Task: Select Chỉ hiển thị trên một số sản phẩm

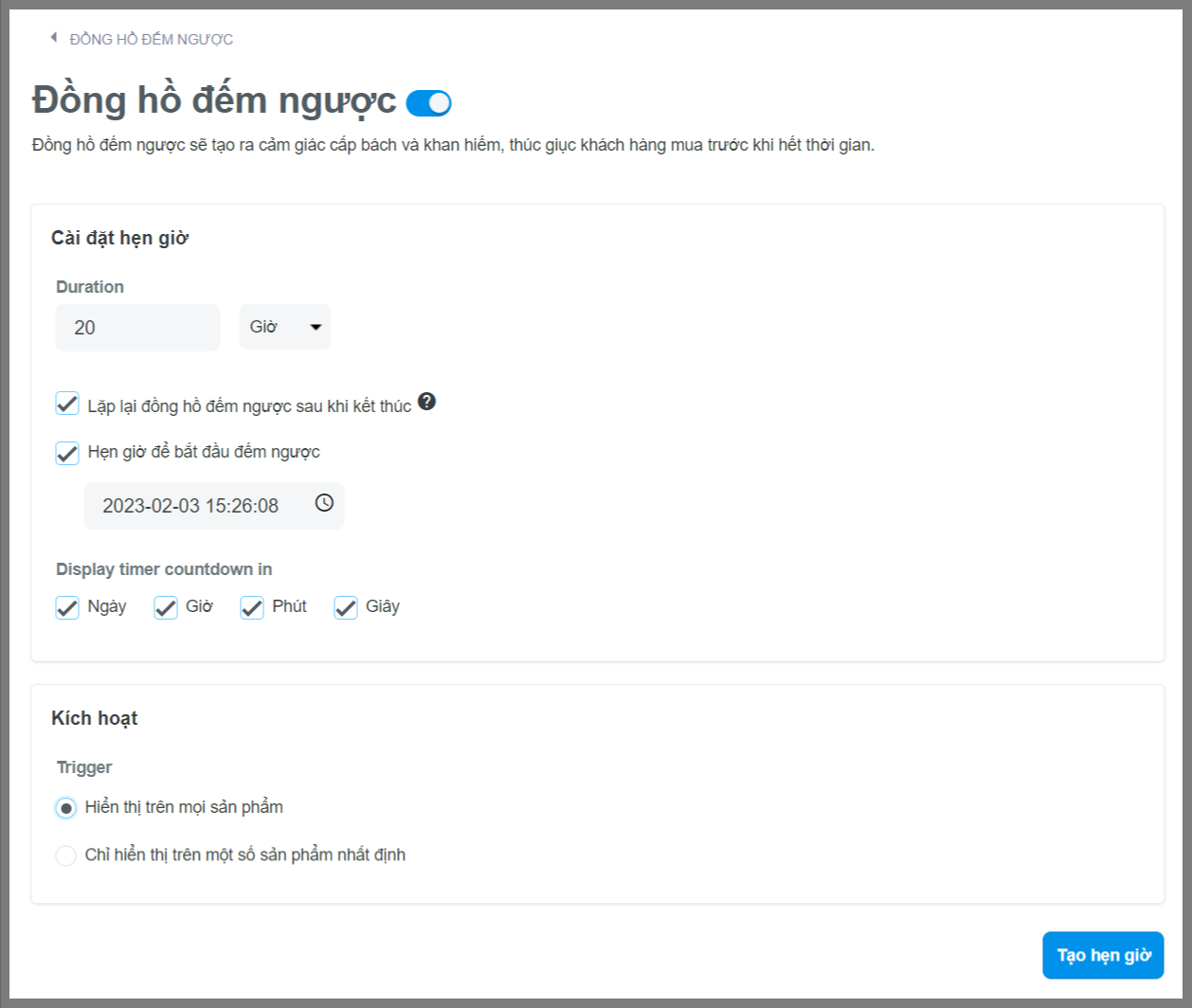Action: (x=65, y=855)
